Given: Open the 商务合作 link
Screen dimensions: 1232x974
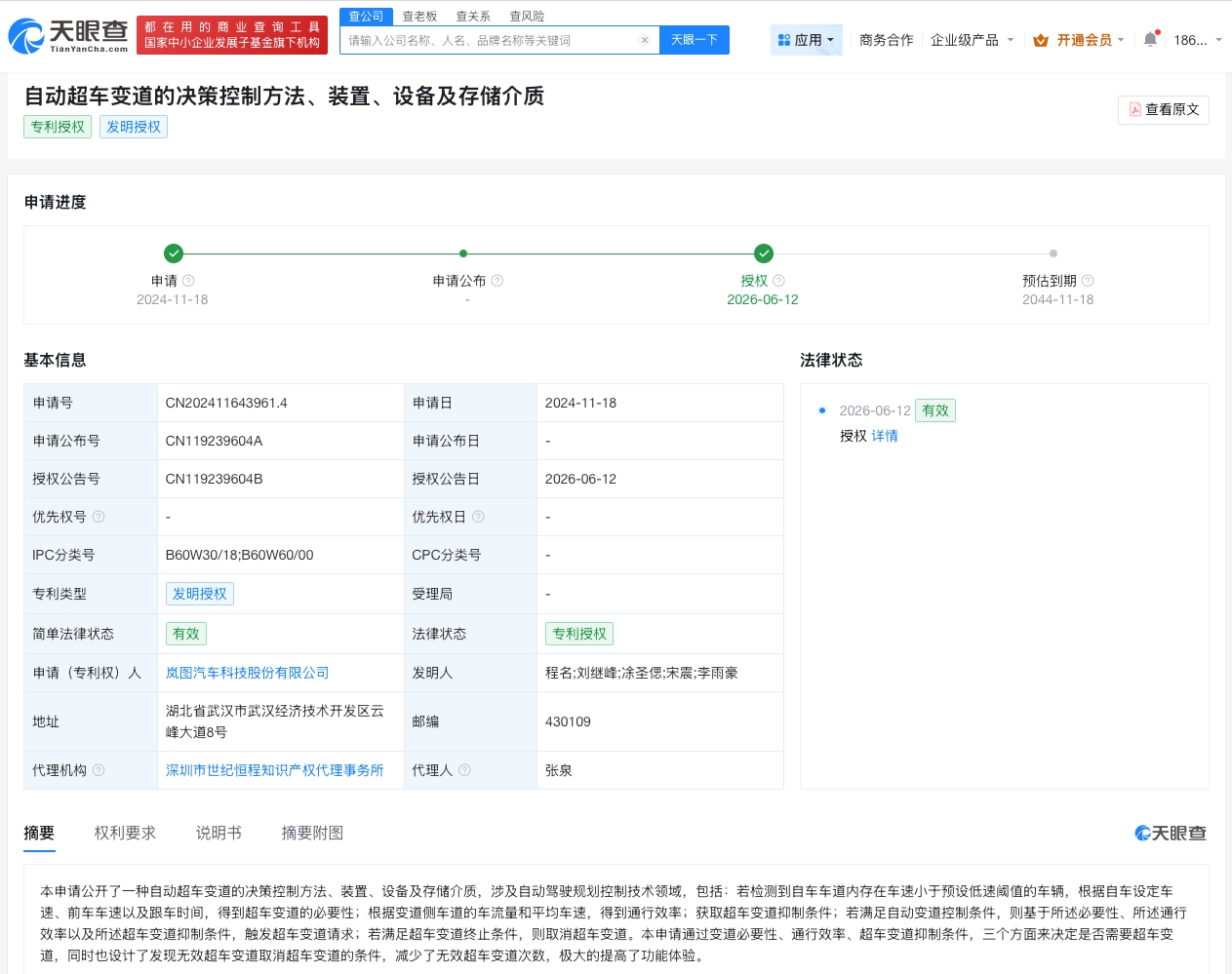Looking at the screenshot, I should (887, 40).
